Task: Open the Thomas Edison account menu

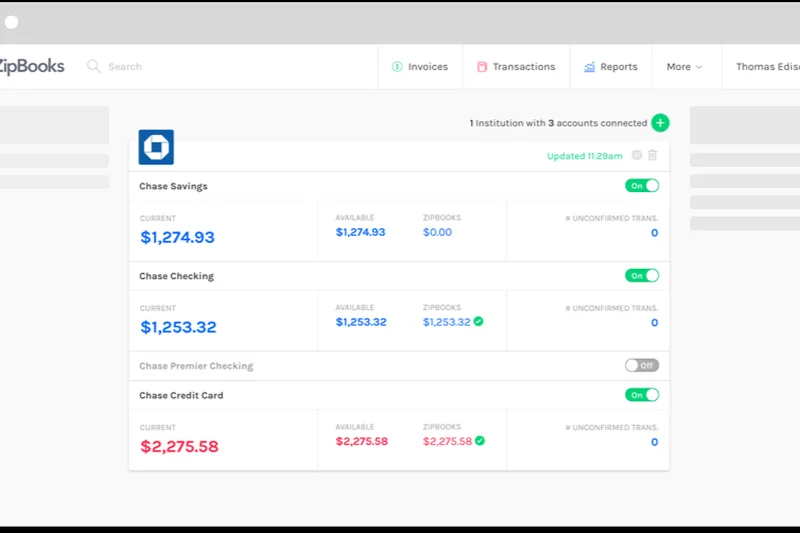Action: (x=768, y=67)
